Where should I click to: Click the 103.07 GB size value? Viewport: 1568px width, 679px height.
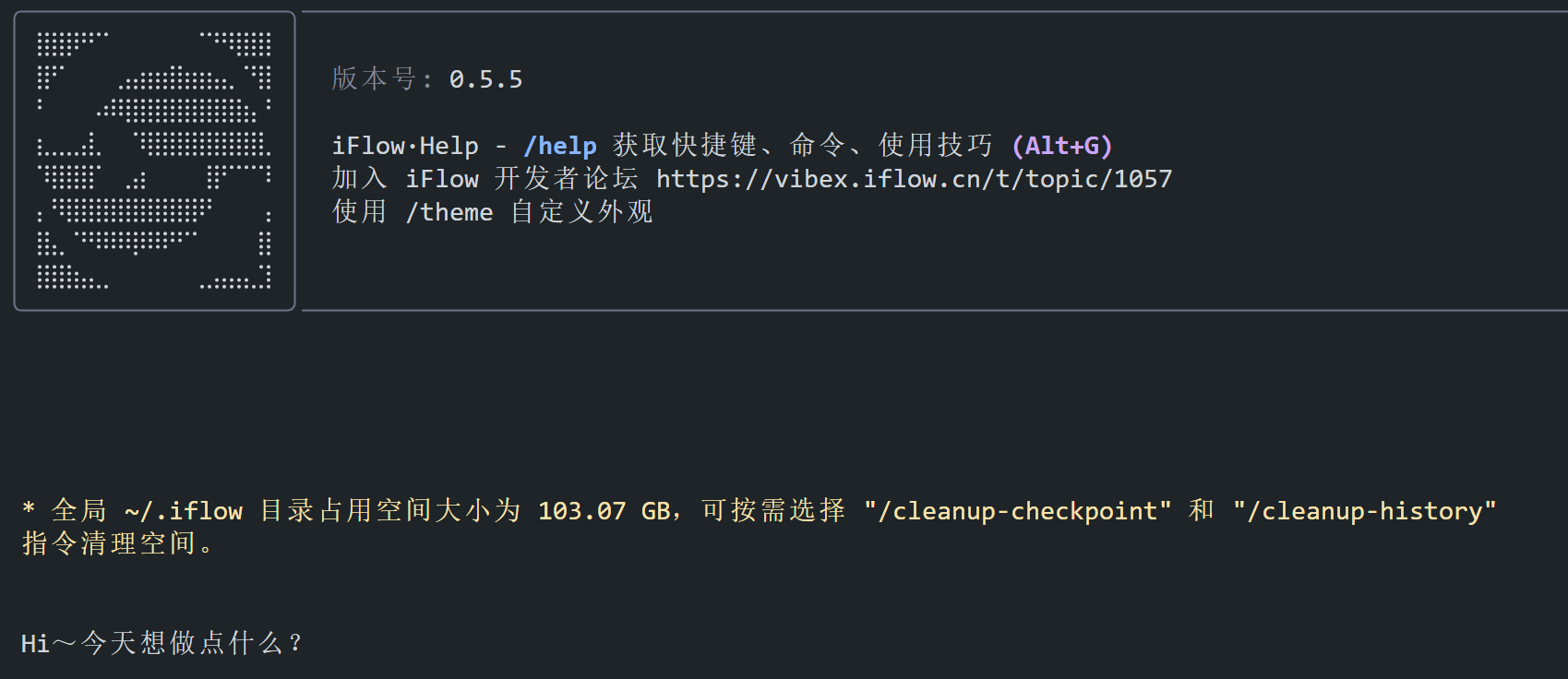tap(604, 511)
